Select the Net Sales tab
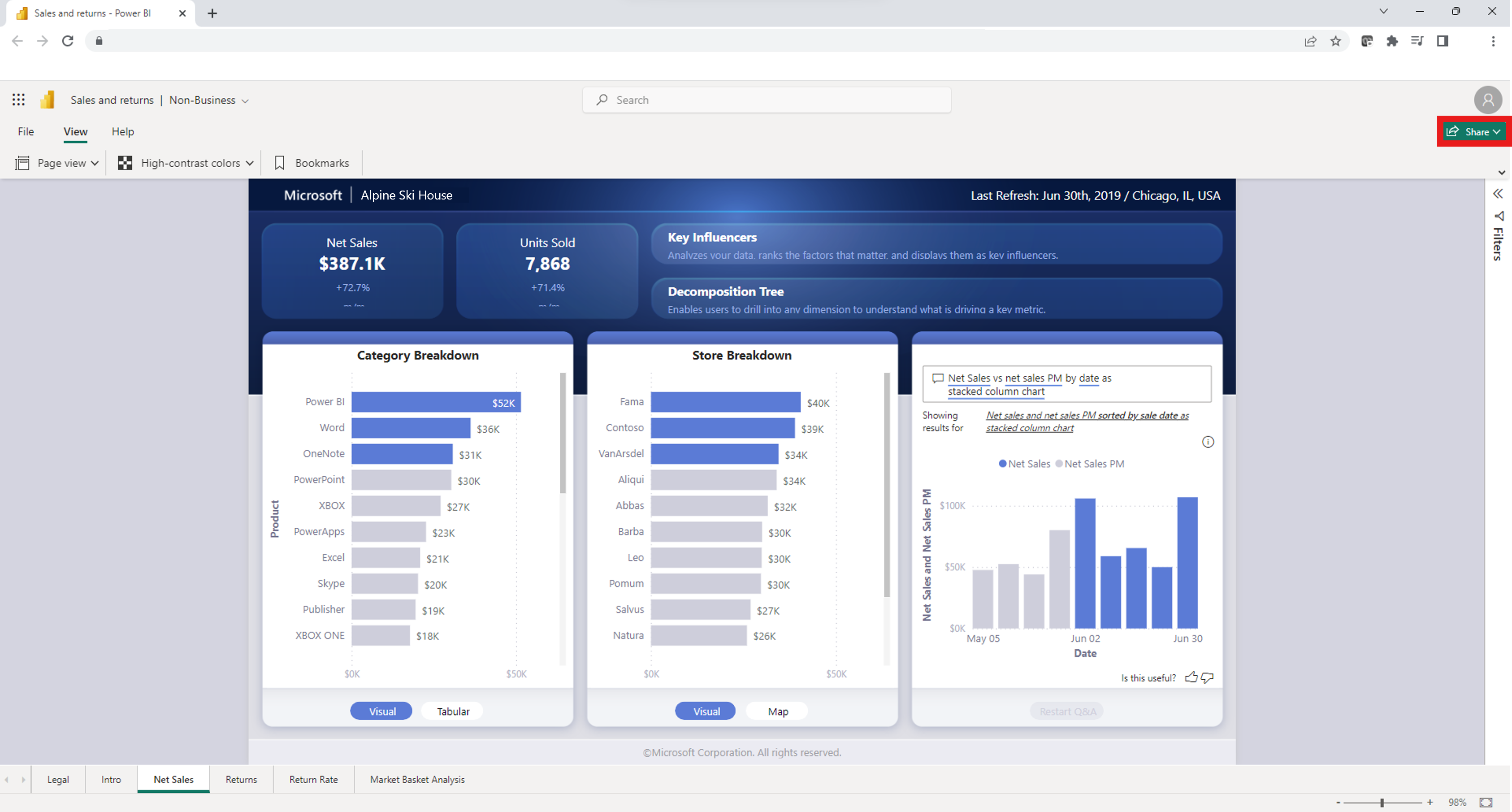Screen dimensions: 1512x812 pyautogui.click(x=173, y=779)
